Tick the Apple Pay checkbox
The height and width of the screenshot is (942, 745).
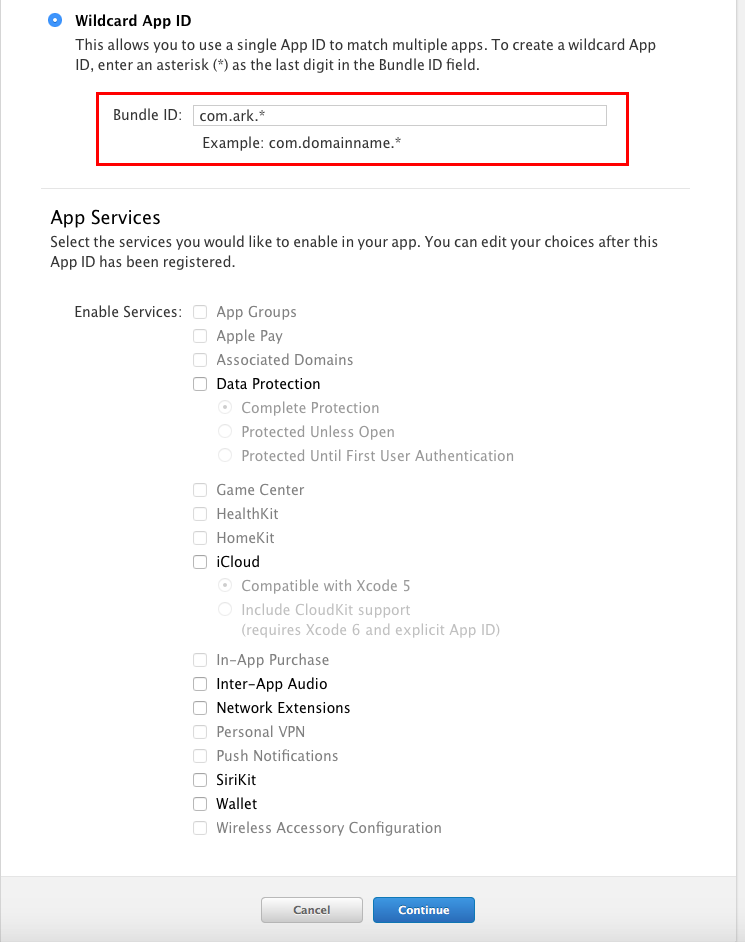pos(200,336)
